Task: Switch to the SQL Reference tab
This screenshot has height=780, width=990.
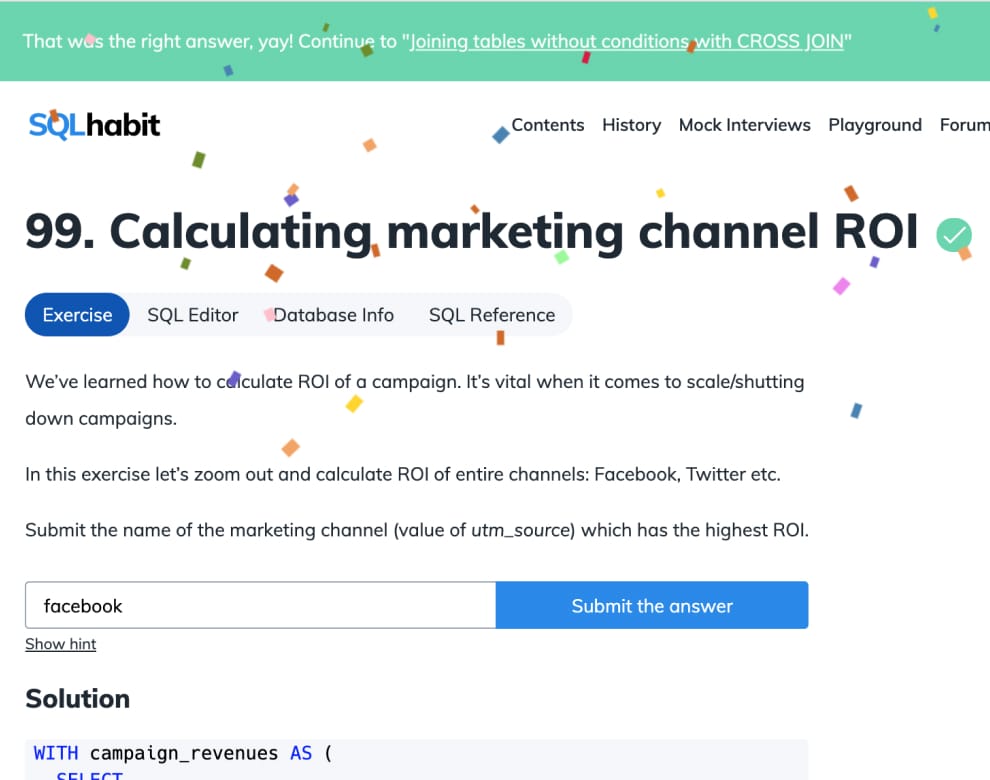Action: pyautogui.click(x=492, y=315)
